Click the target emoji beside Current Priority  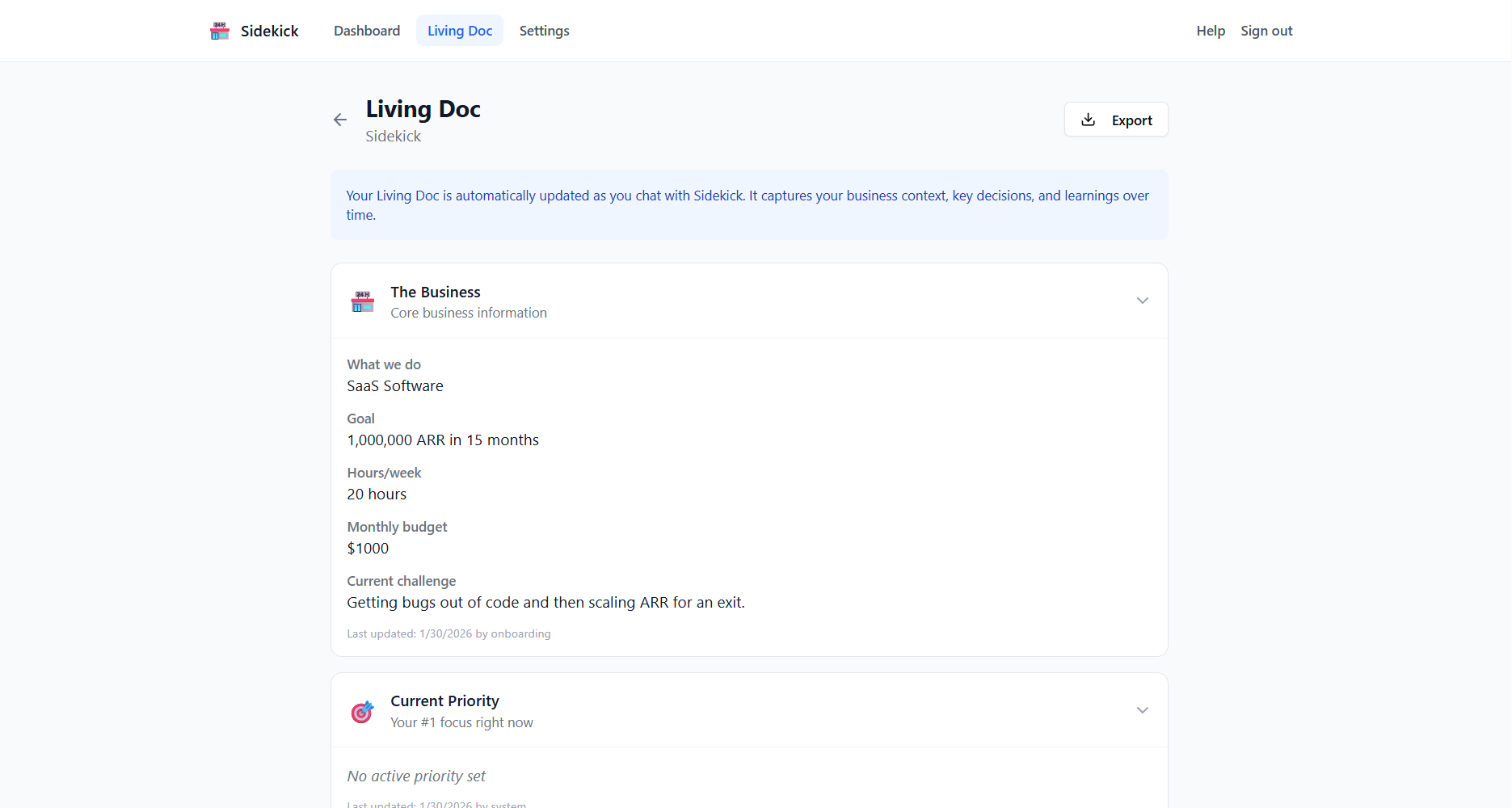(362, 710)
